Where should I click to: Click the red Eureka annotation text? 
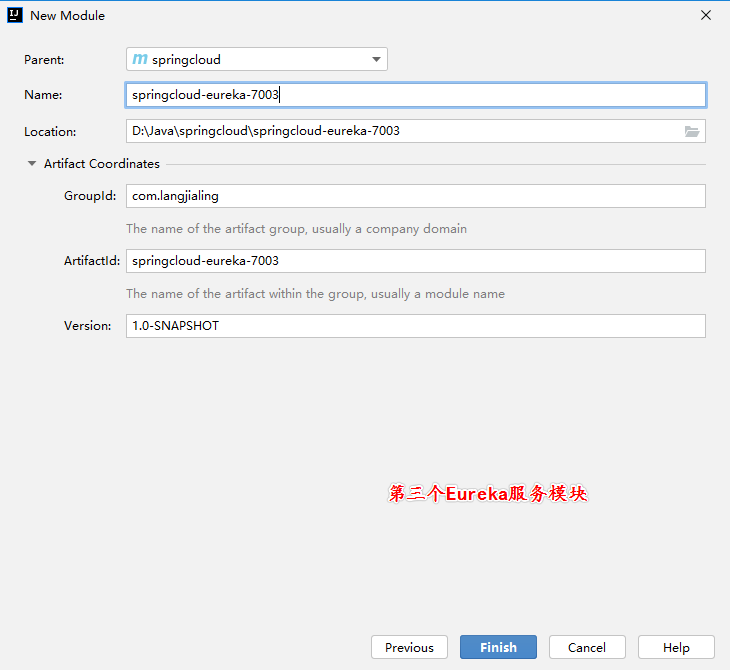point(487,494)
